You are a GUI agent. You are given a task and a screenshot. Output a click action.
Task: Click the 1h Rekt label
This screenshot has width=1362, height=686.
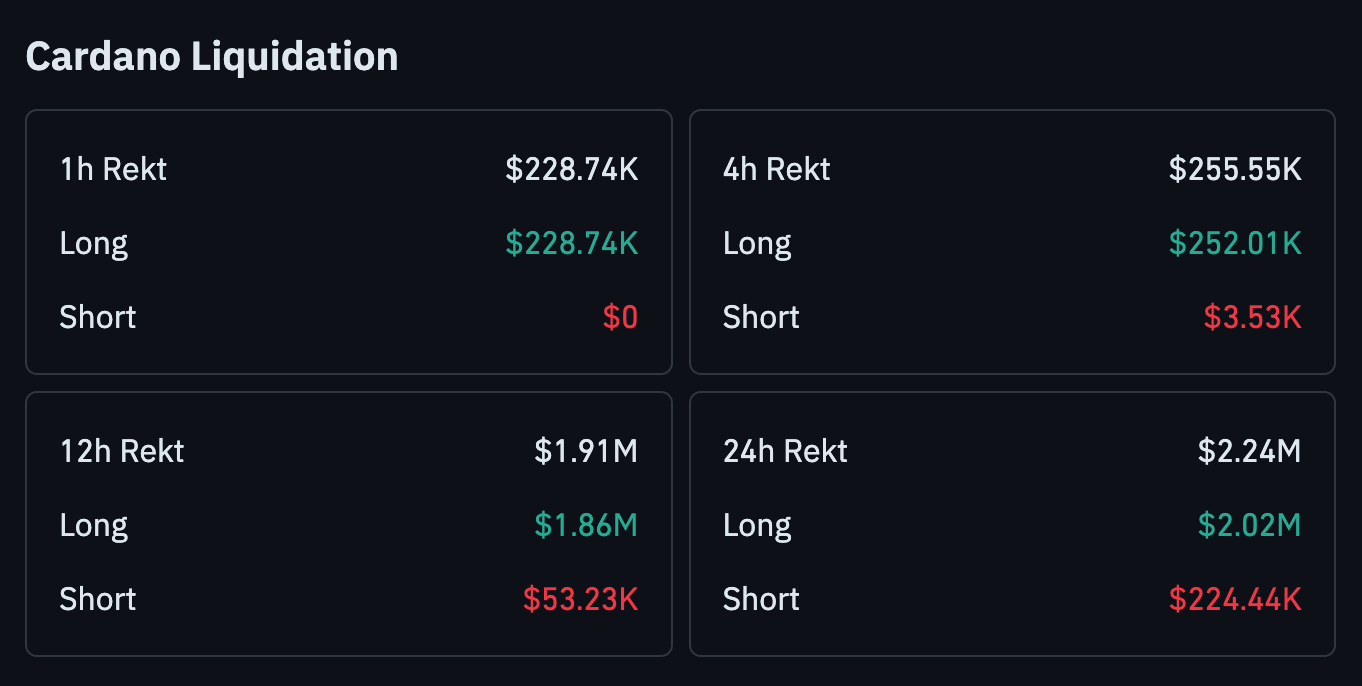pos(113,169)
